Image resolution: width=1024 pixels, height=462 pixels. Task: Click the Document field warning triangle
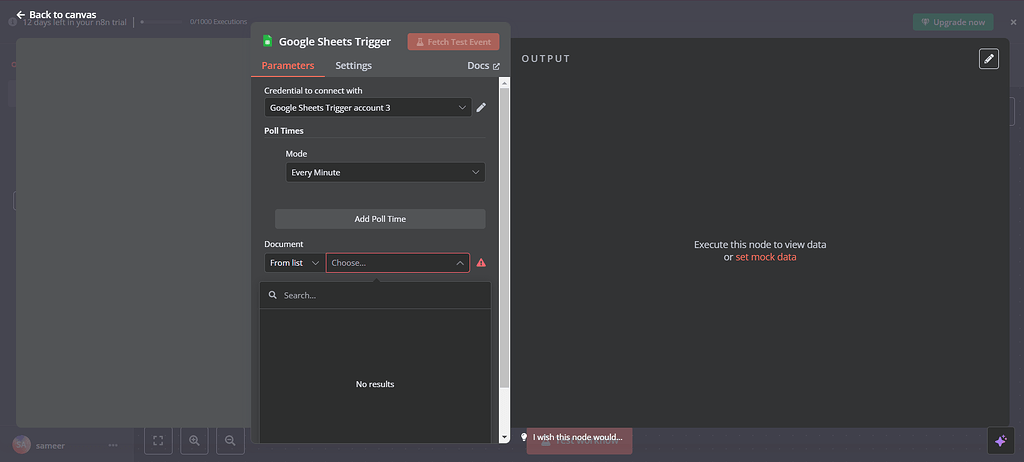(x=481, y=263)
